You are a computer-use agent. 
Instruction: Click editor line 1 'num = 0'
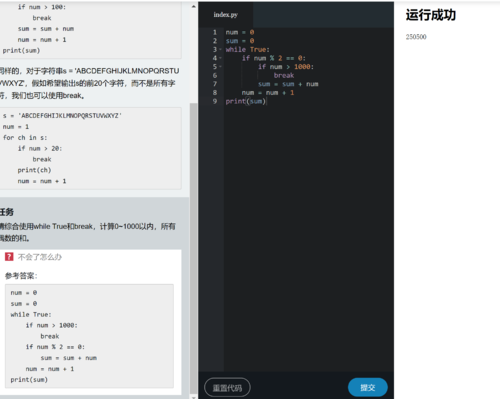pos(240,32)
